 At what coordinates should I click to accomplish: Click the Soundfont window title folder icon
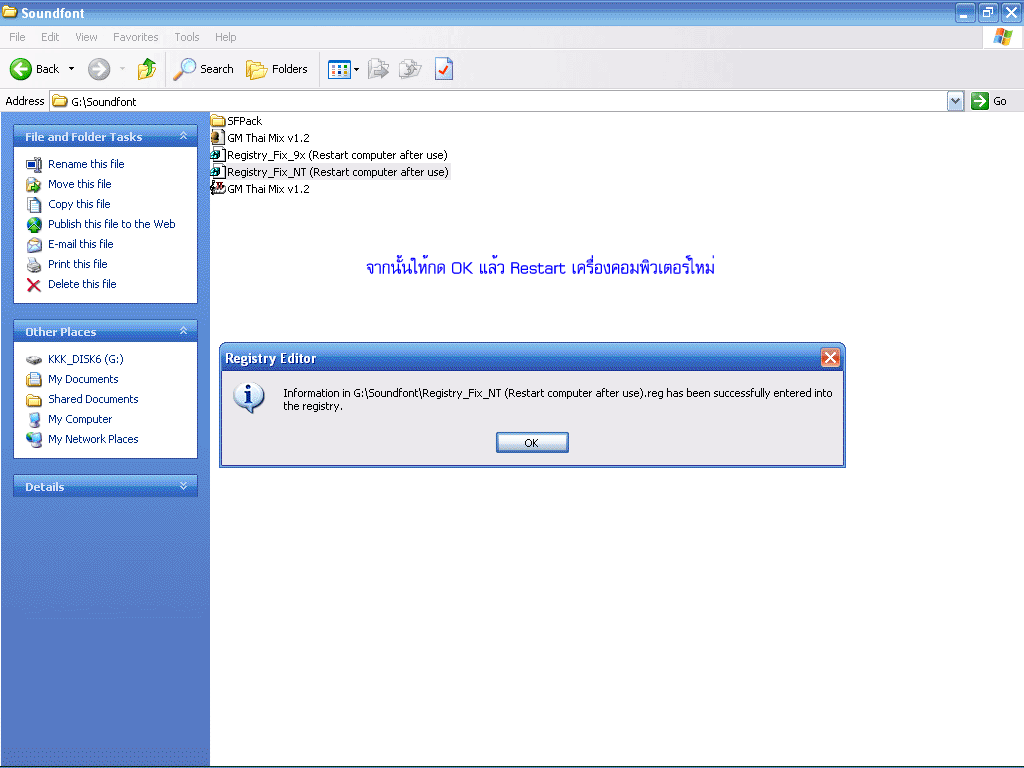[x=10, y=12]
